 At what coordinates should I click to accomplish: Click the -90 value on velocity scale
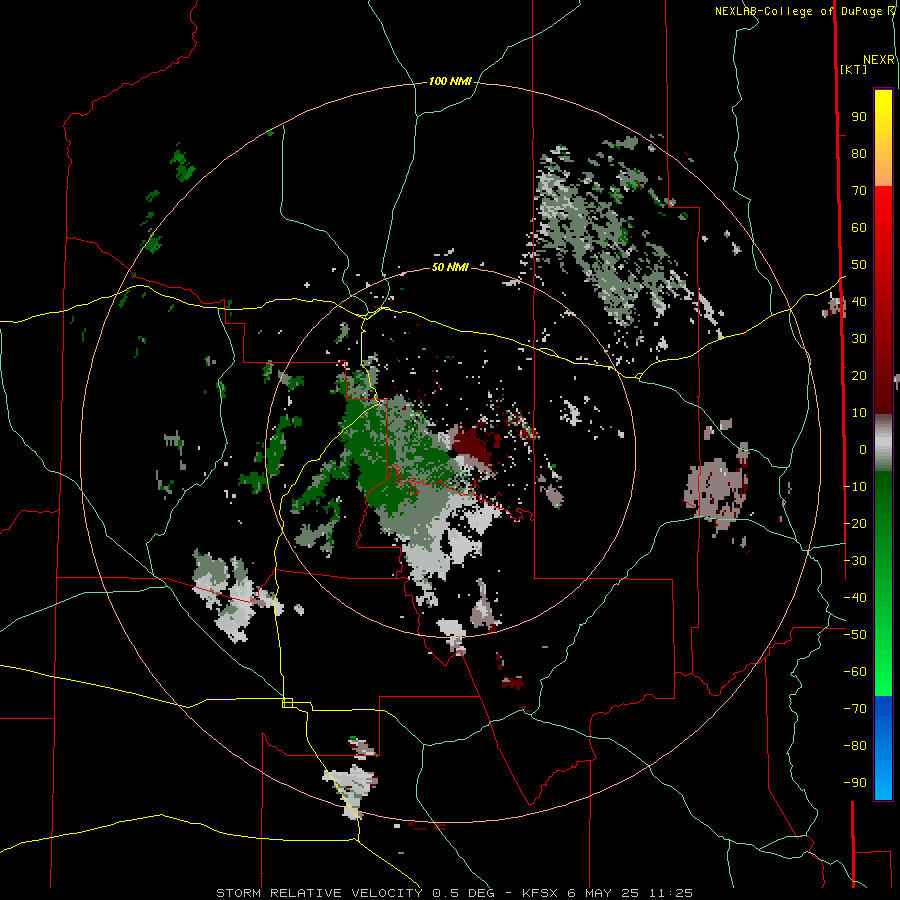tap(855, 782)
